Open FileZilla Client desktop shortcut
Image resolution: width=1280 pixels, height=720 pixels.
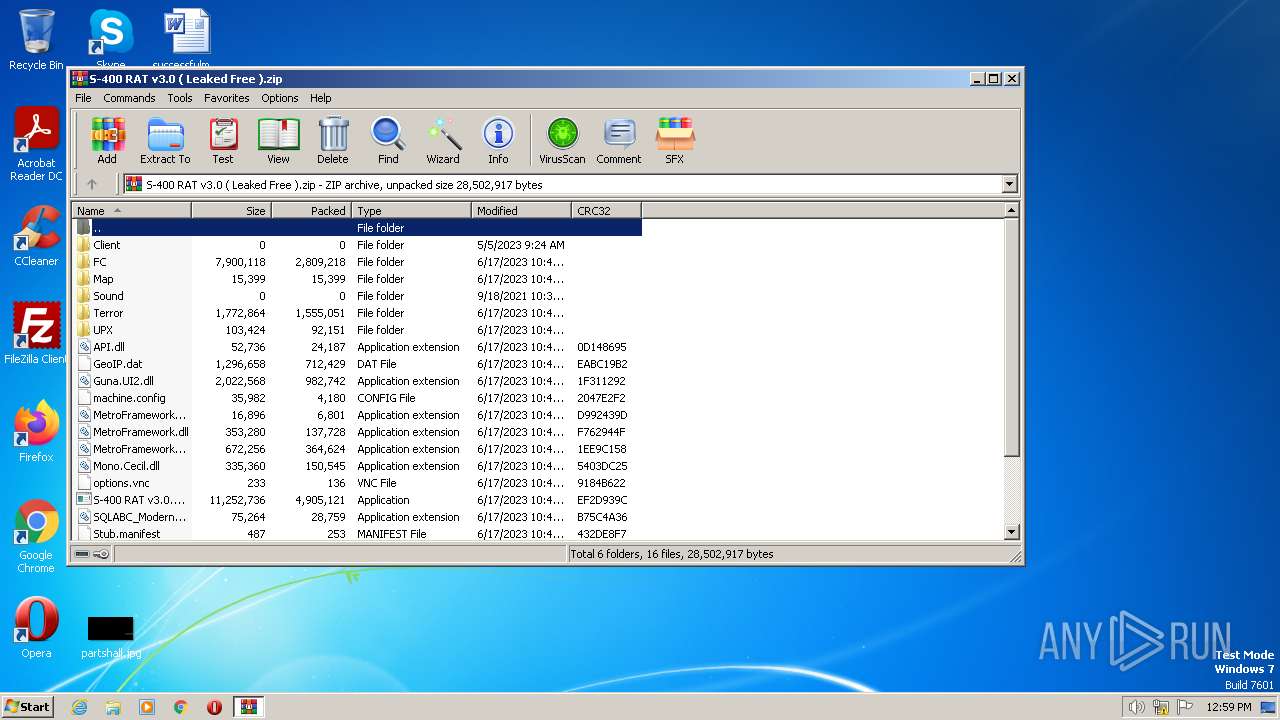click(36, 334)
